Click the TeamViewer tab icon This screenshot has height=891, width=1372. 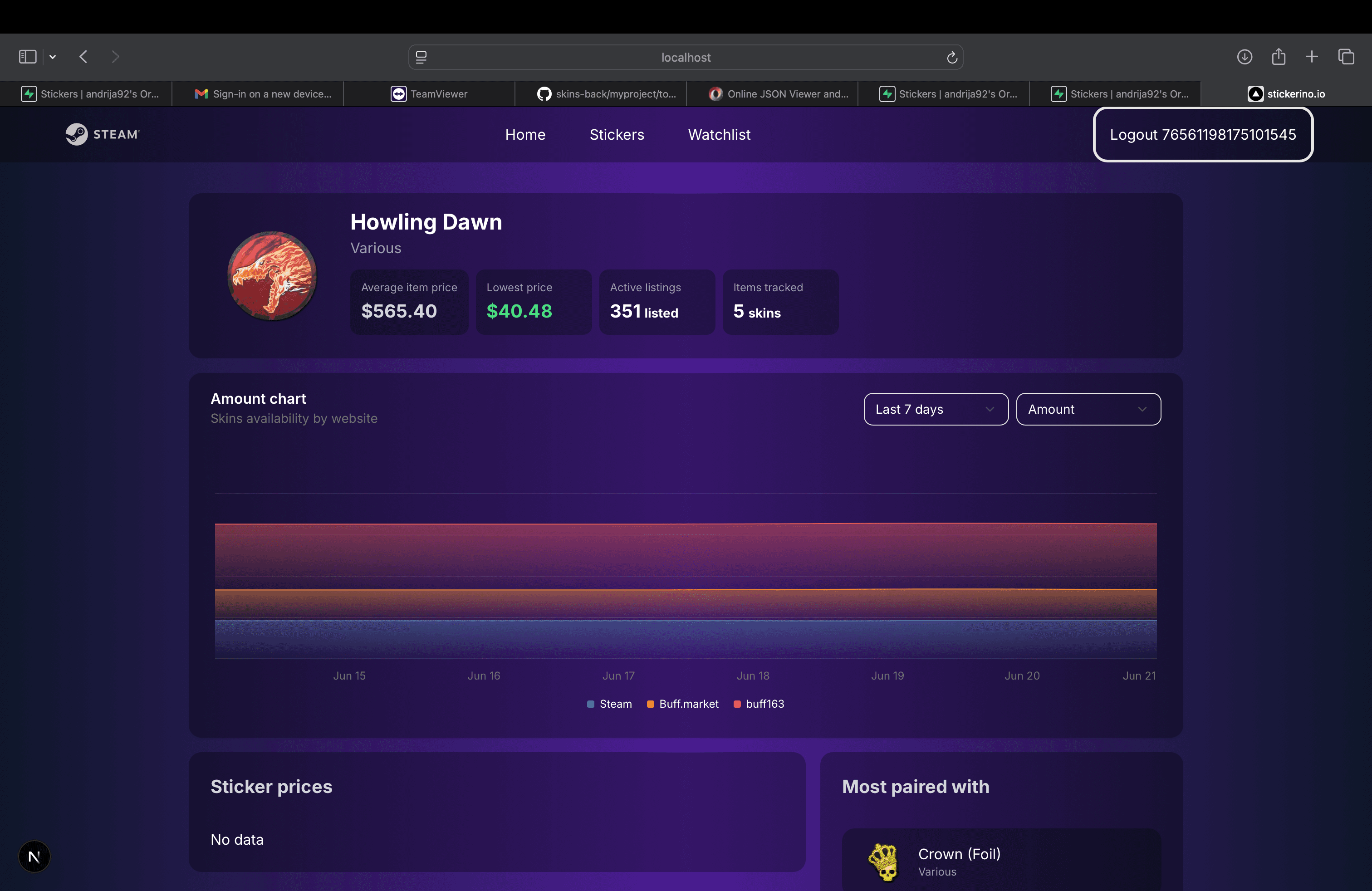coord(398,93)
